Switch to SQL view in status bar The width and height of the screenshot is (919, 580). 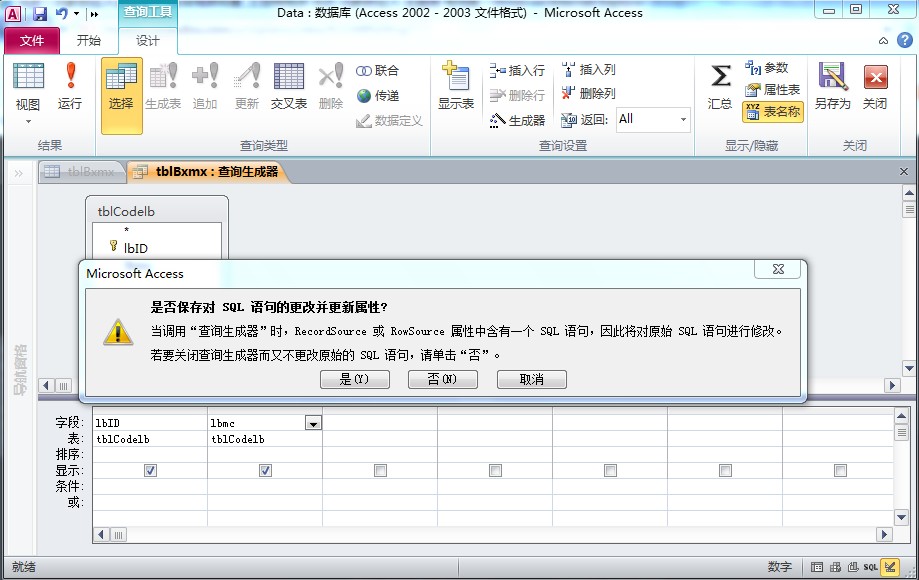[x=871, y=567]
